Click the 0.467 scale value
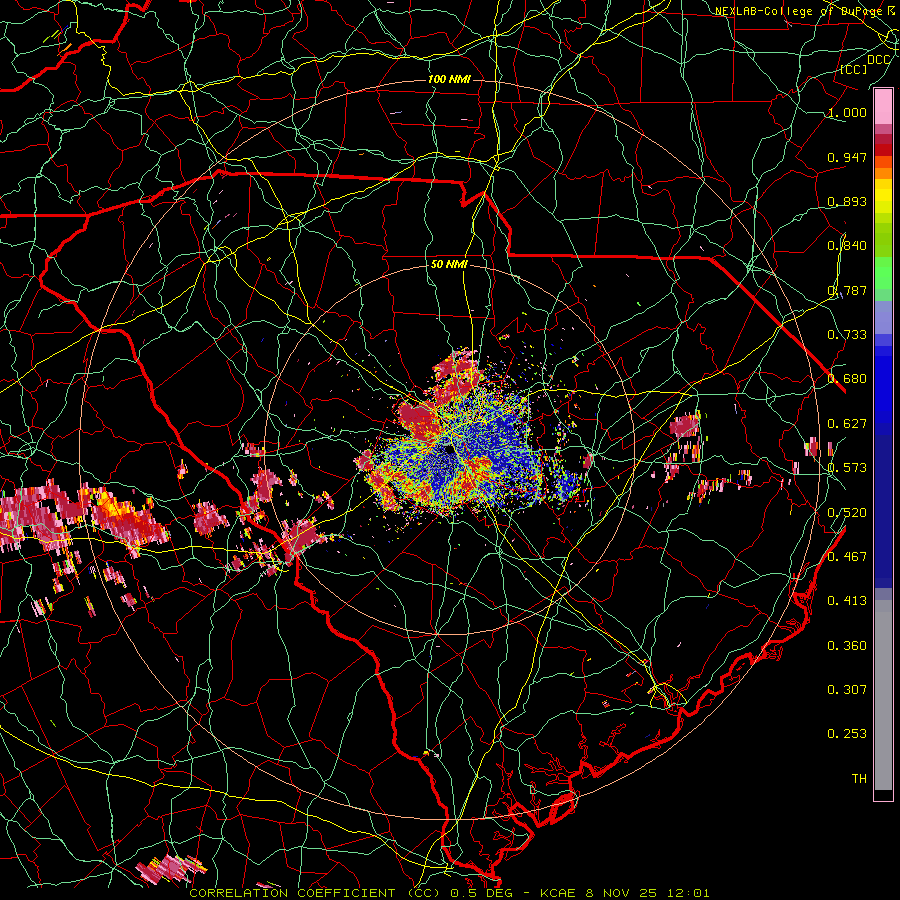900x900 pixels. 847,557
